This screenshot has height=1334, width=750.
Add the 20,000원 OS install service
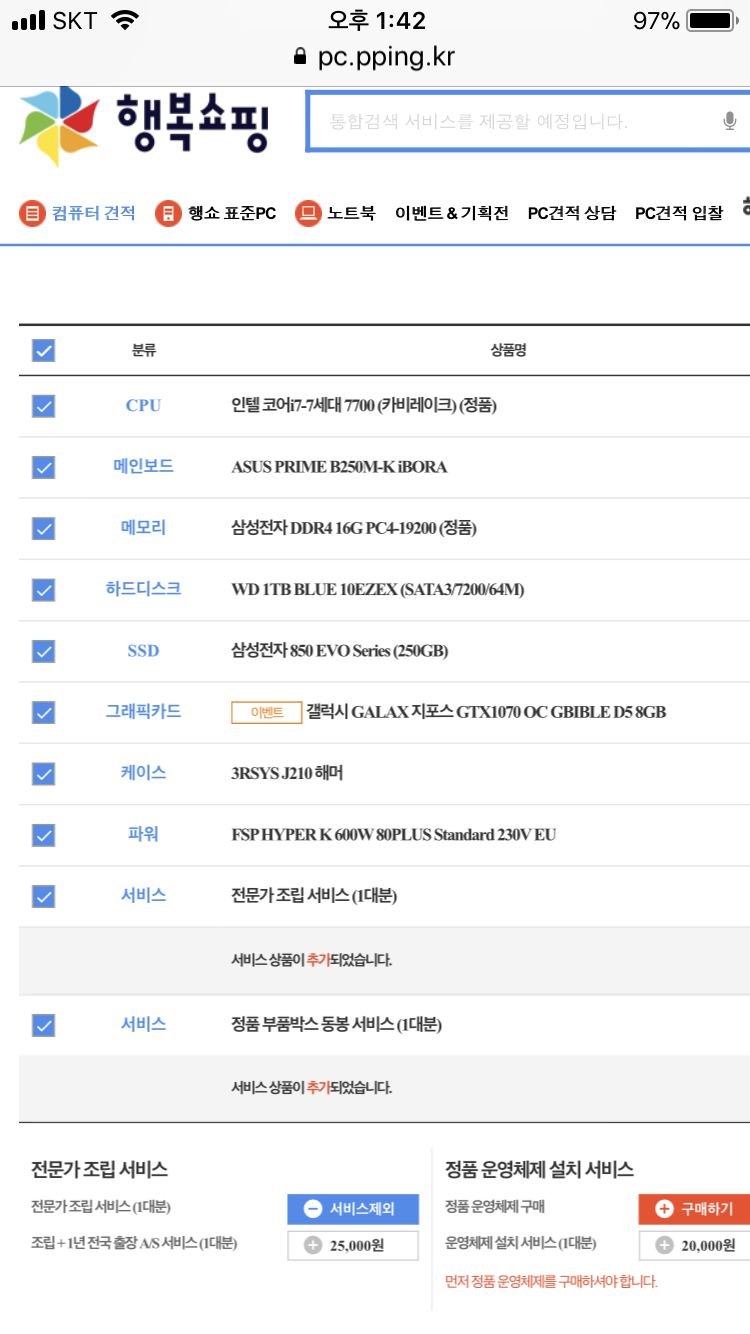[694, 1246]
